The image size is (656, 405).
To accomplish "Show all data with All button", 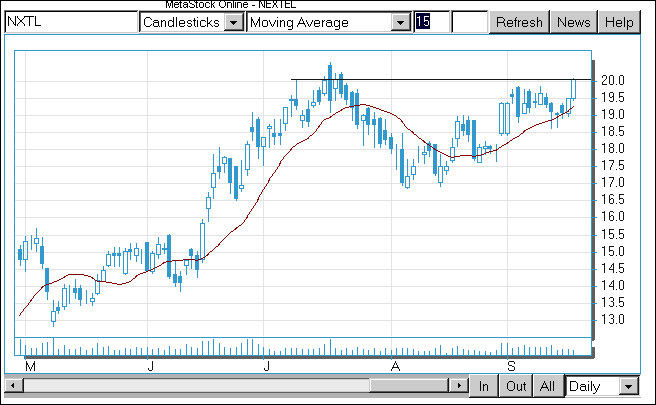I will click(x=547, y=386).
